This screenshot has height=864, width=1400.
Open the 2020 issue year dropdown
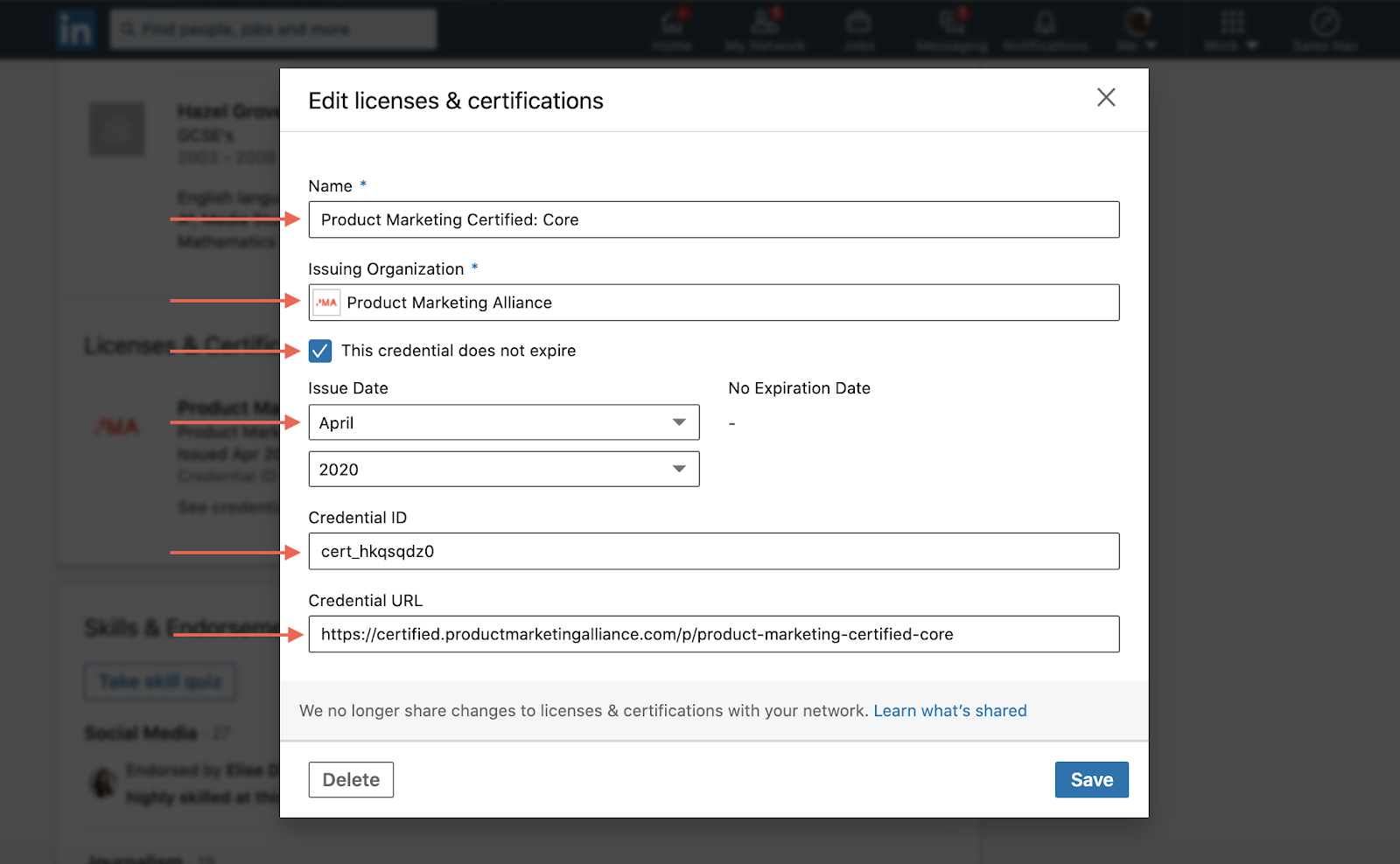tap(504, 470)
